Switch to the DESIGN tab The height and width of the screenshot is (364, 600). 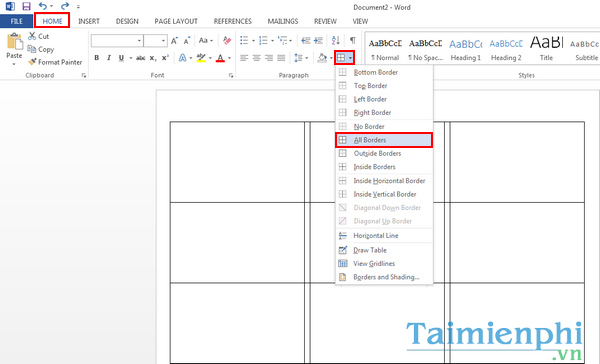(x=127, y=21)
